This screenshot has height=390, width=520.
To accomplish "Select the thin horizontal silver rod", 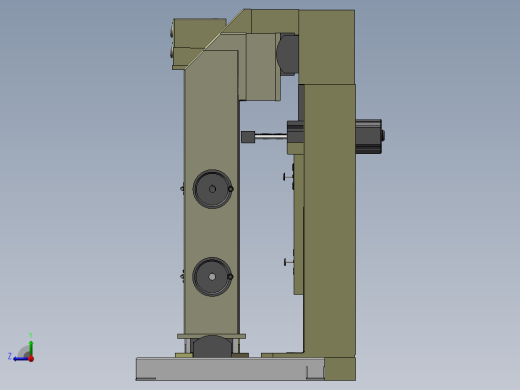I will tap(271, 136).
